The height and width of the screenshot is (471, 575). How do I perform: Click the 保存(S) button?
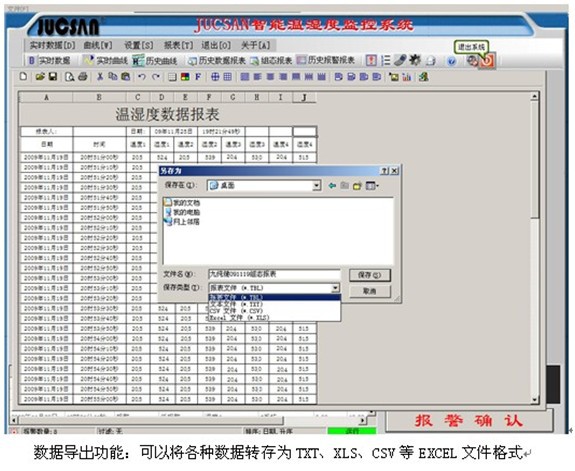[x=370, y=275]
